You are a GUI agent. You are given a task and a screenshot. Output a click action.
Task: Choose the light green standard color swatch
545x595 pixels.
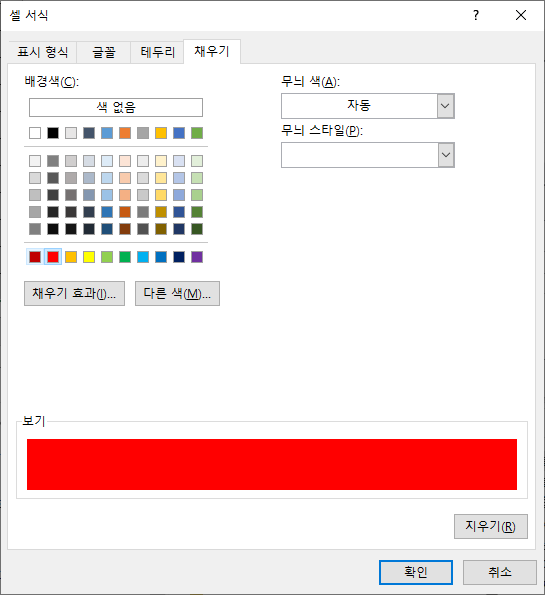coord(107,257)
